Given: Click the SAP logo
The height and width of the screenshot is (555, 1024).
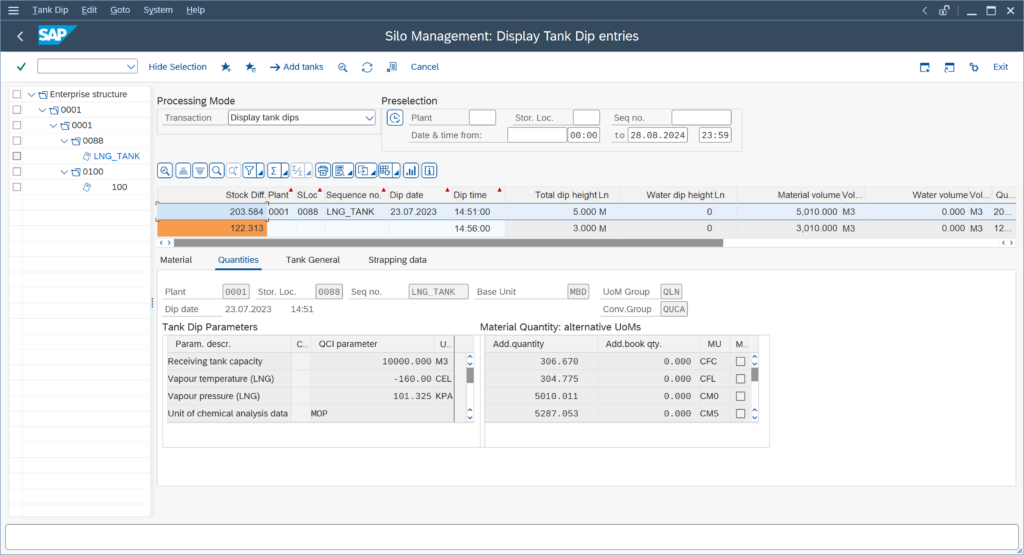Looking at the screenshot, I should [x=57, y=35].
